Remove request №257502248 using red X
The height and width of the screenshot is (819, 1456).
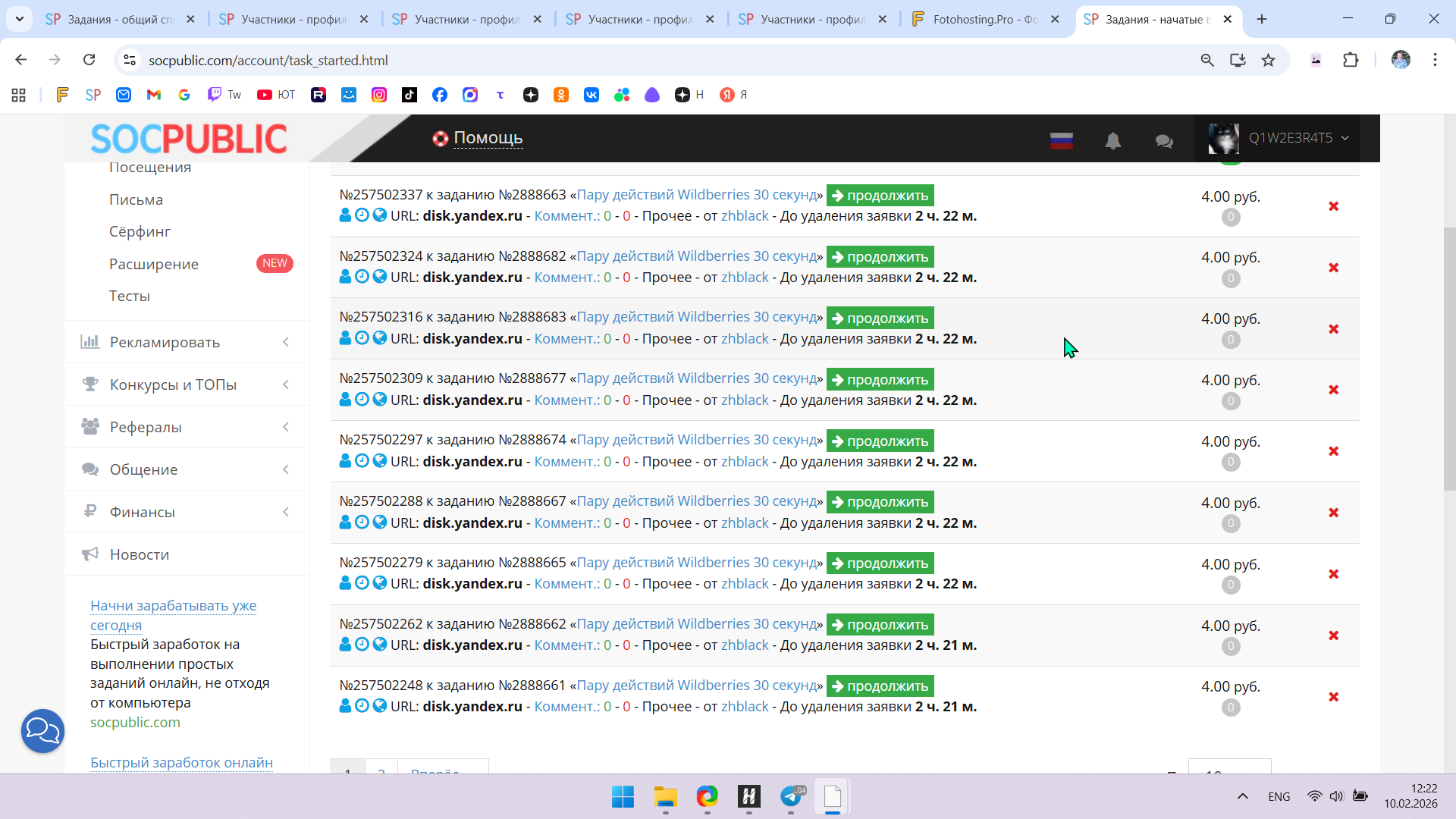coord(1333,697)
